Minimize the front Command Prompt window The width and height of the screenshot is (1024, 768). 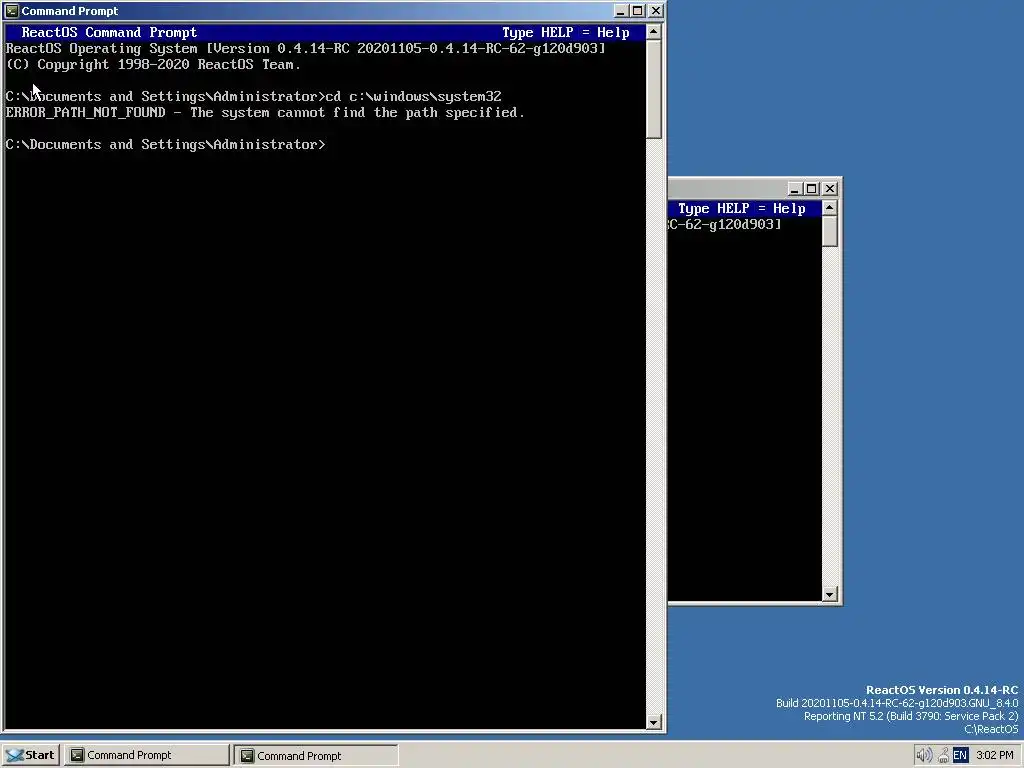(620, 11)
